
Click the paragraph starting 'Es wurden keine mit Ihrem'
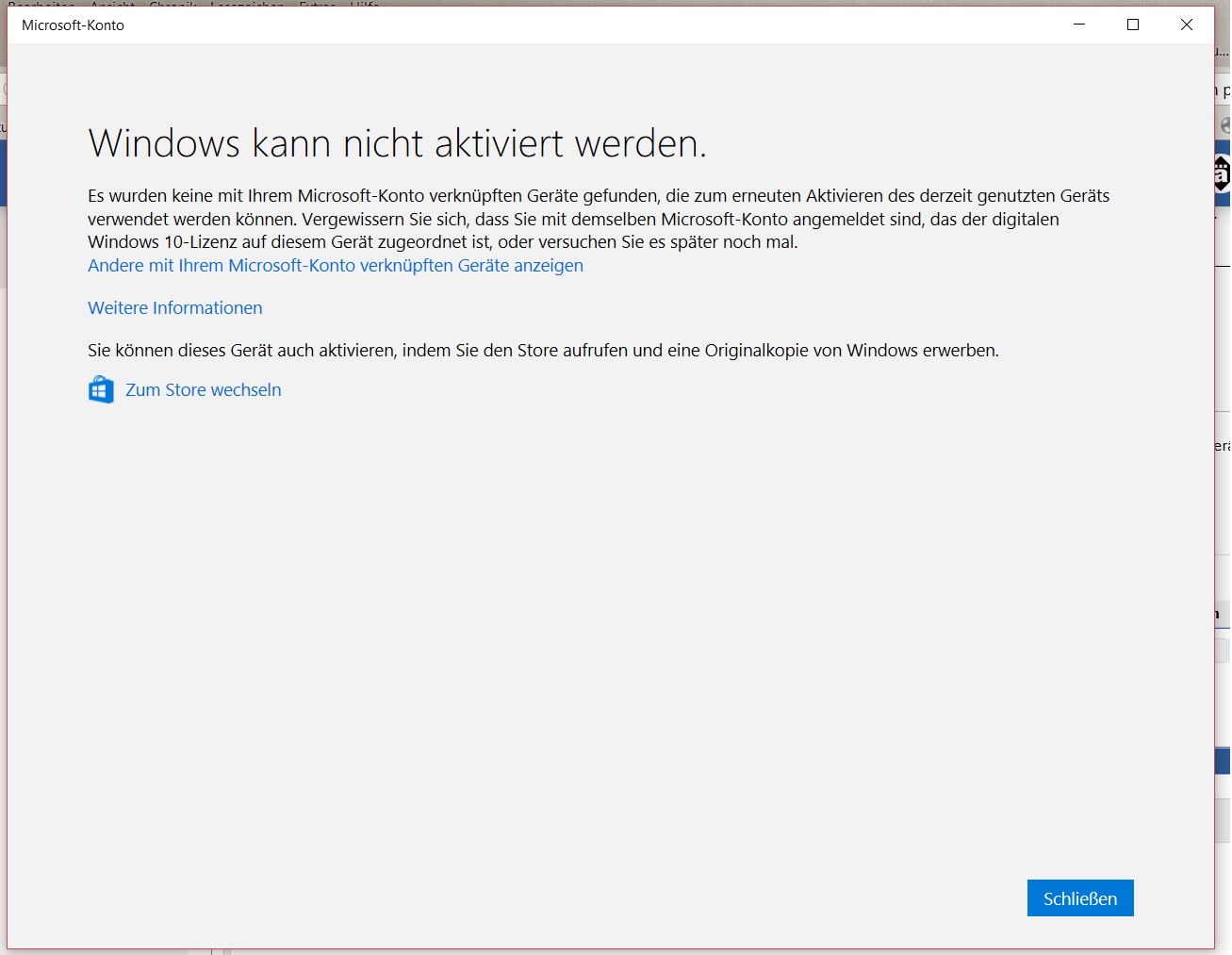pos(599,219)
